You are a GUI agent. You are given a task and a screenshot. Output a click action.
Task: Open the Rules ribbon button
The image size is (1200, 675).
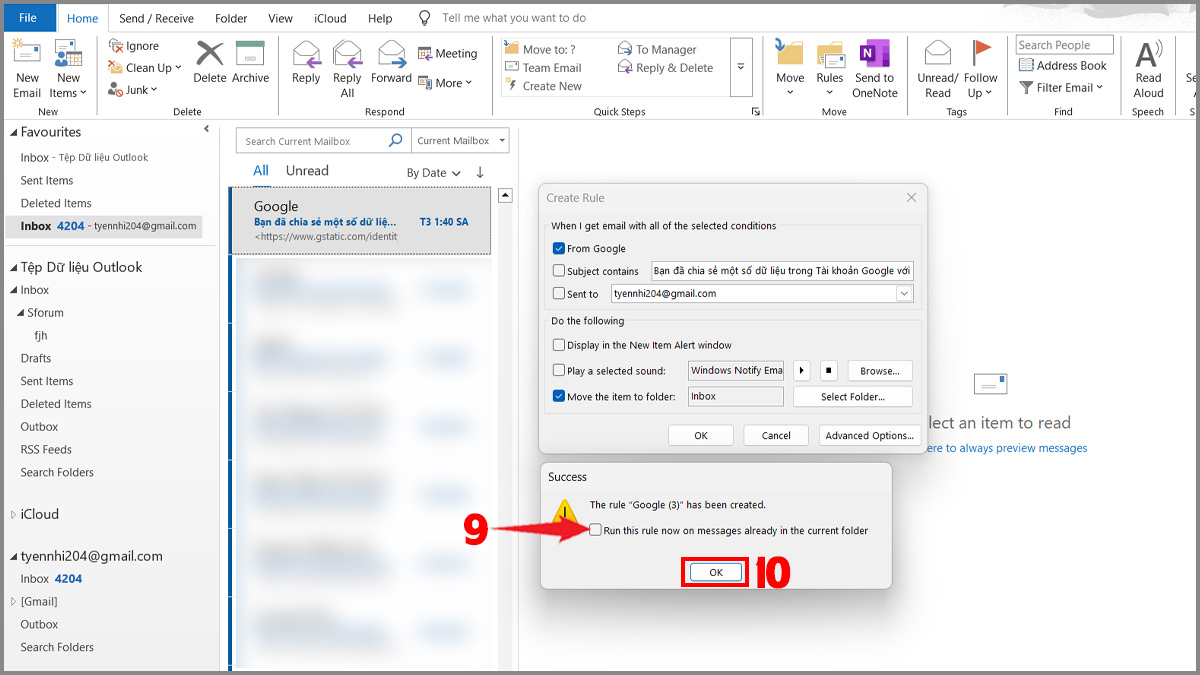tap(830, 69)
